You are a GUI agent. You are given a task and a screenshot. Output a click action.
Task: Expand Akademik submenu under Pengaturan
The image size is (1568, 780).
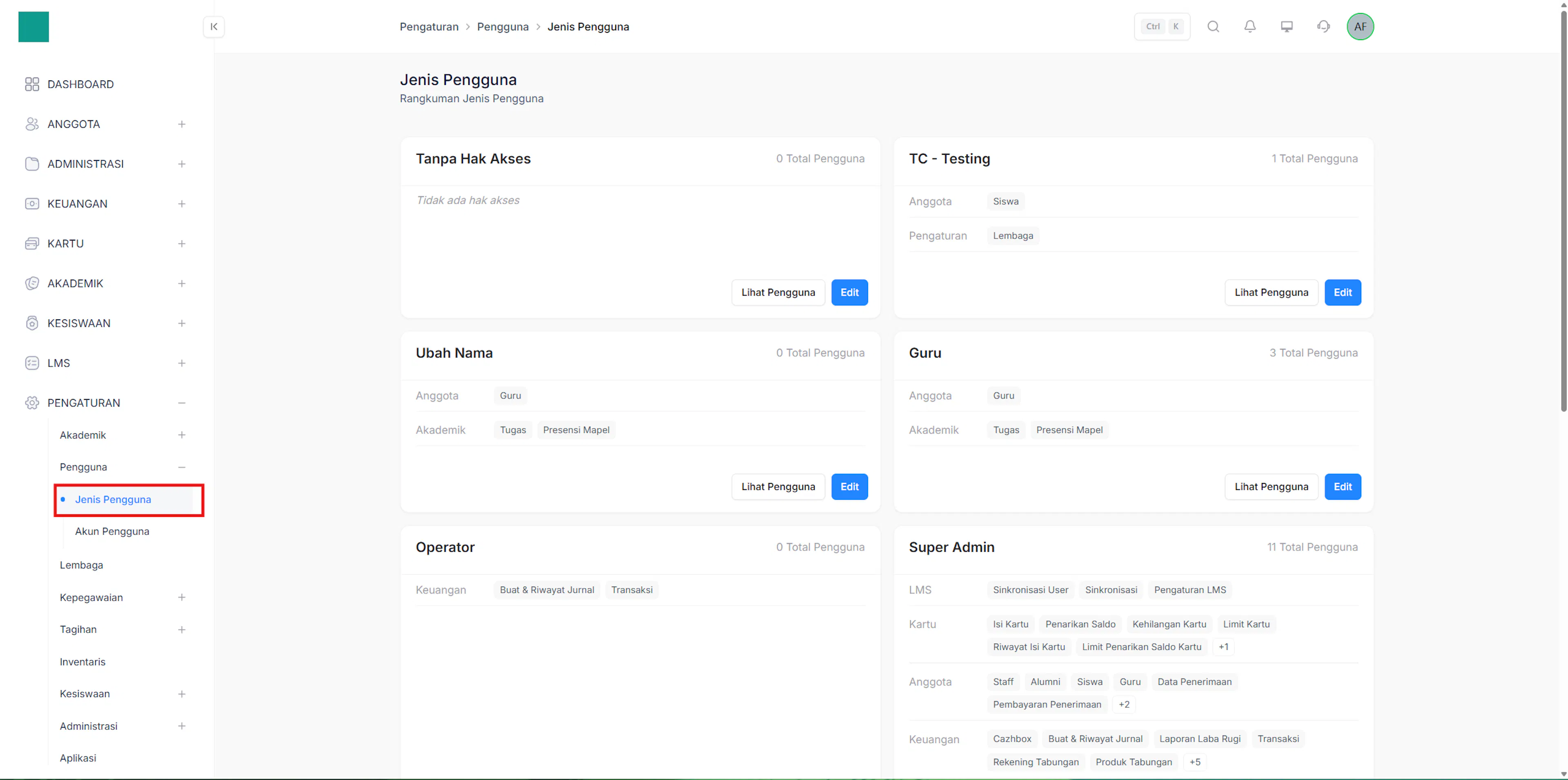click(x=181, y=435)
